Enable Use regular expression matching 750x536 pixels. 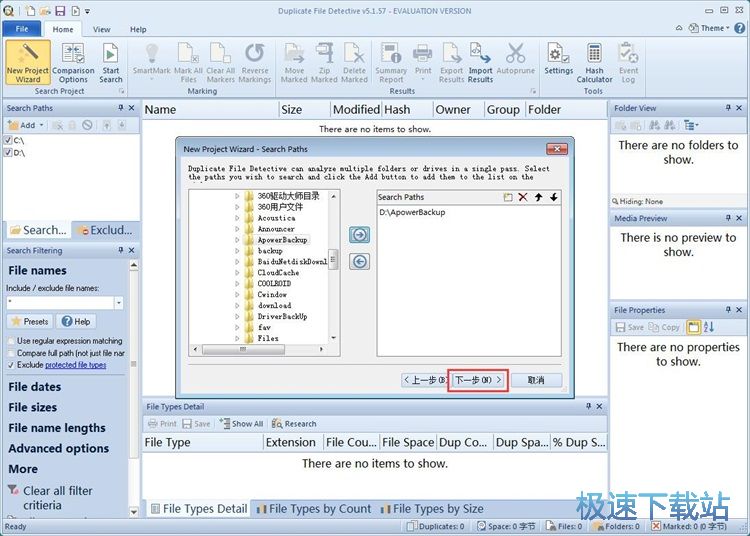(11, 341)
